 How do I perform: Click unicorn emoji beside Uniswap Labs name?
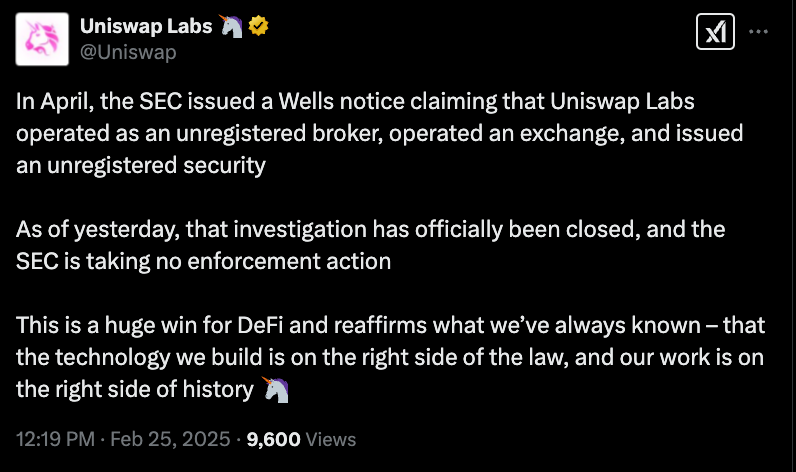[x=231, y=27]
